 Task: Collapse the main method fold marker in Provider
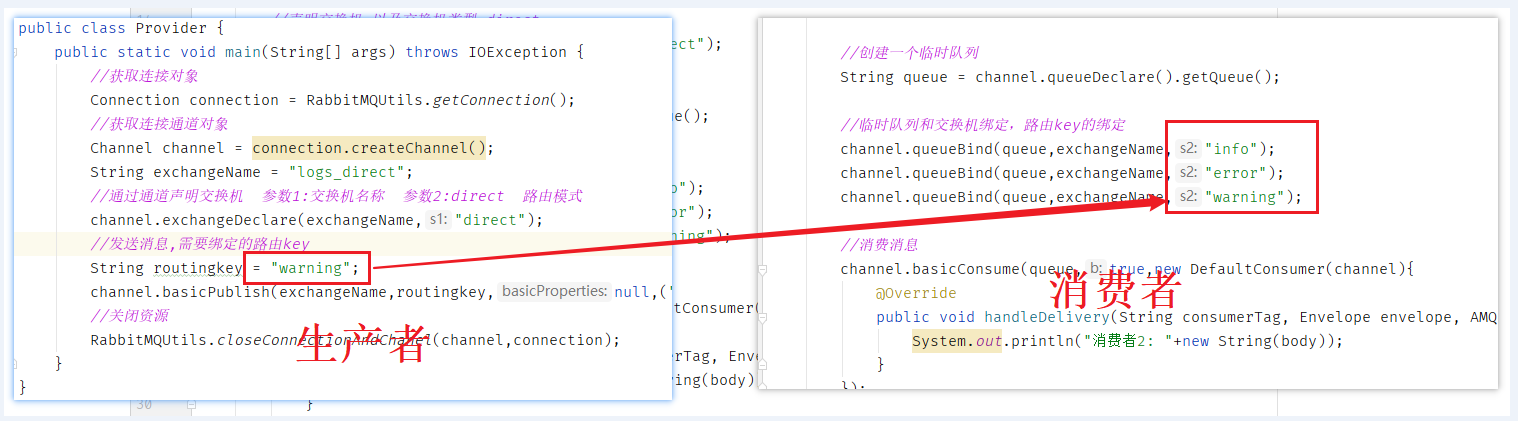coord(16,52)
